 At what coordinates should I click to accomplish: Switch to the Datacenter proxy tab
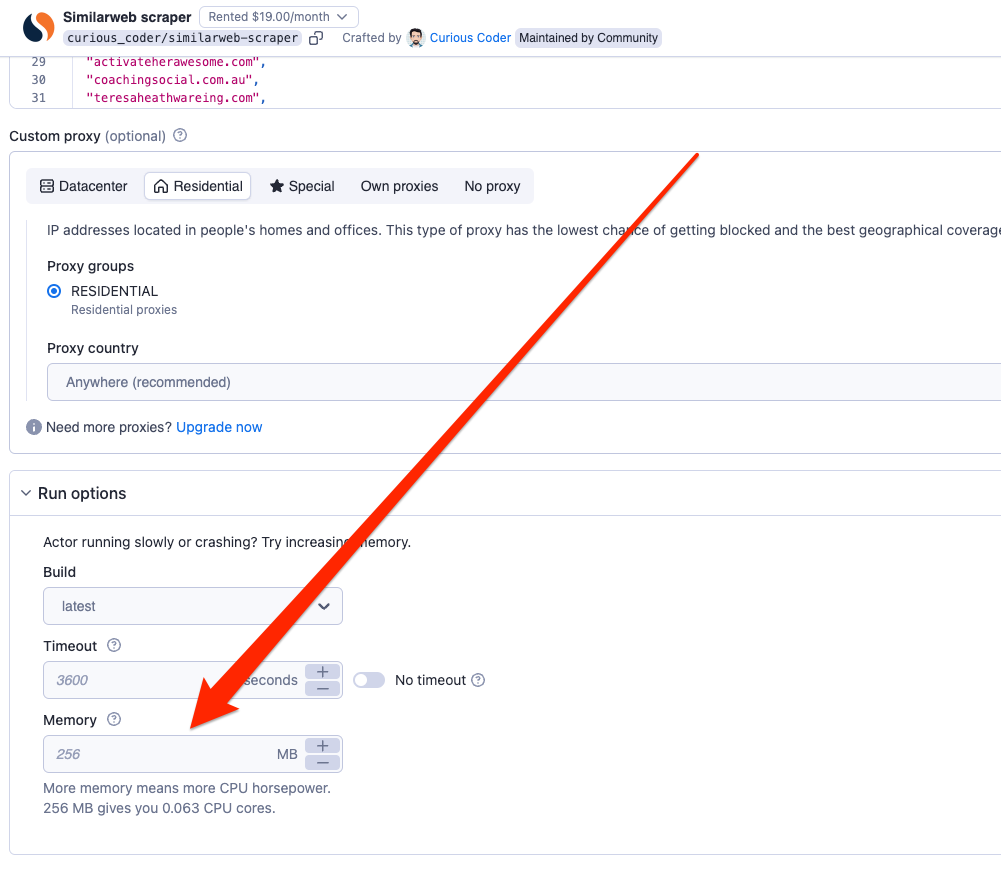84,186
